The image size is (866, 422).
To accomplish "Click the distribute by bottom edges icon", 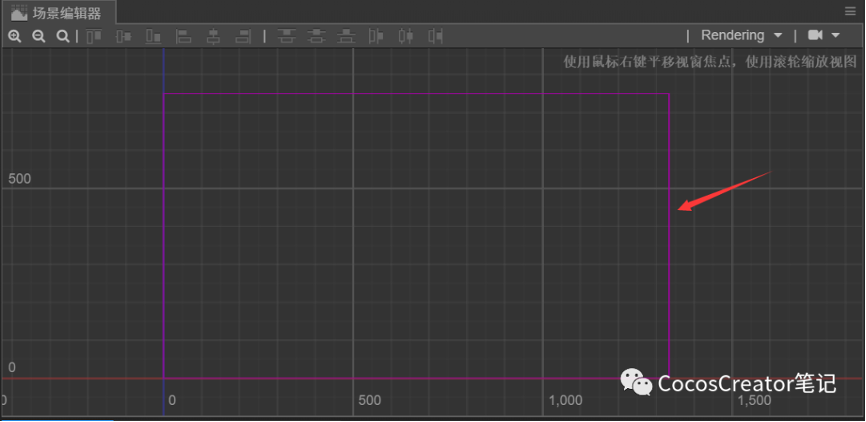I will click(346, 36).
